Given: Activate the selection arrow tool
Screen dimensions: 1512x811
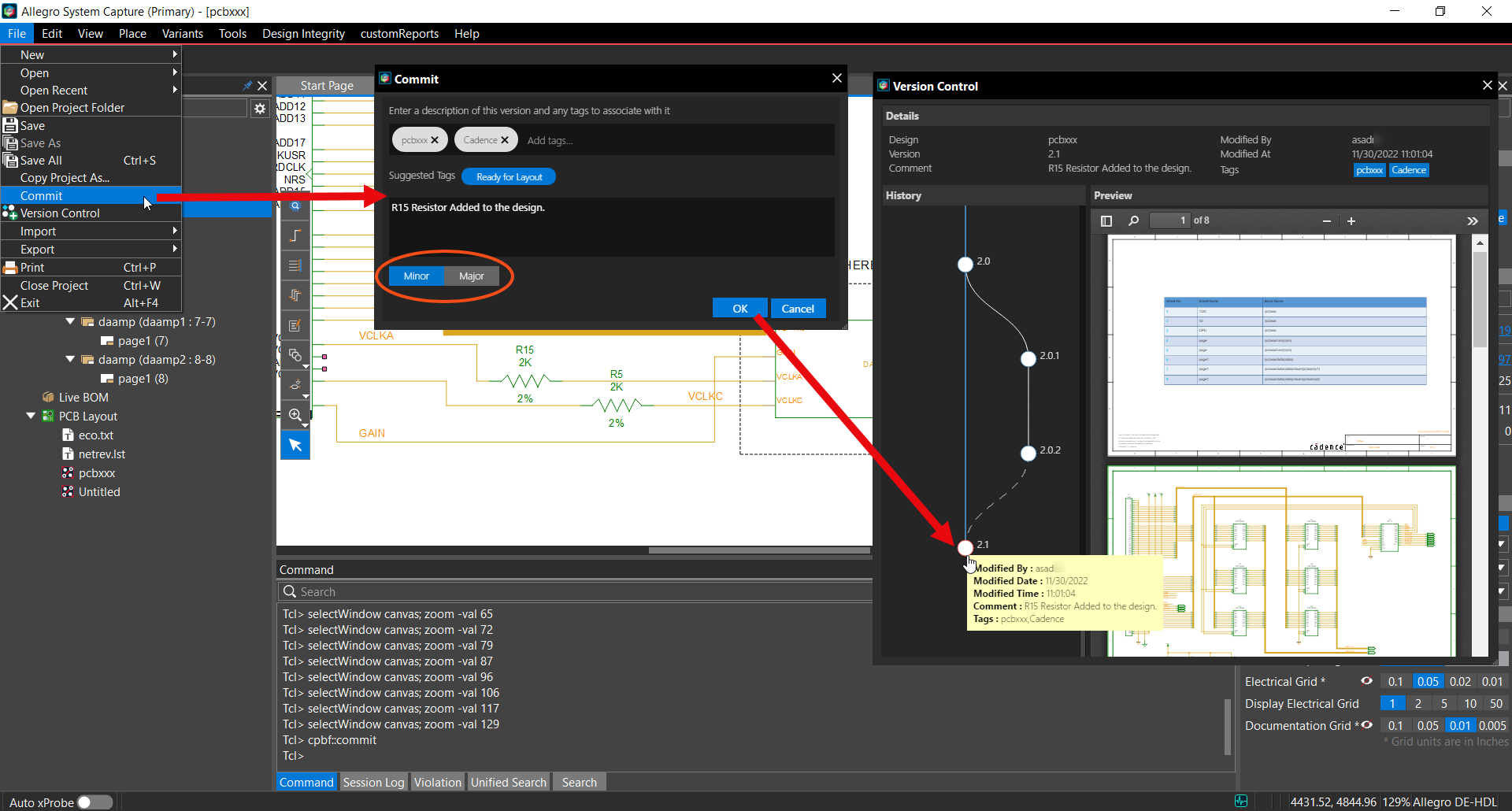Looking at the screenshot, I should (295, 445).
